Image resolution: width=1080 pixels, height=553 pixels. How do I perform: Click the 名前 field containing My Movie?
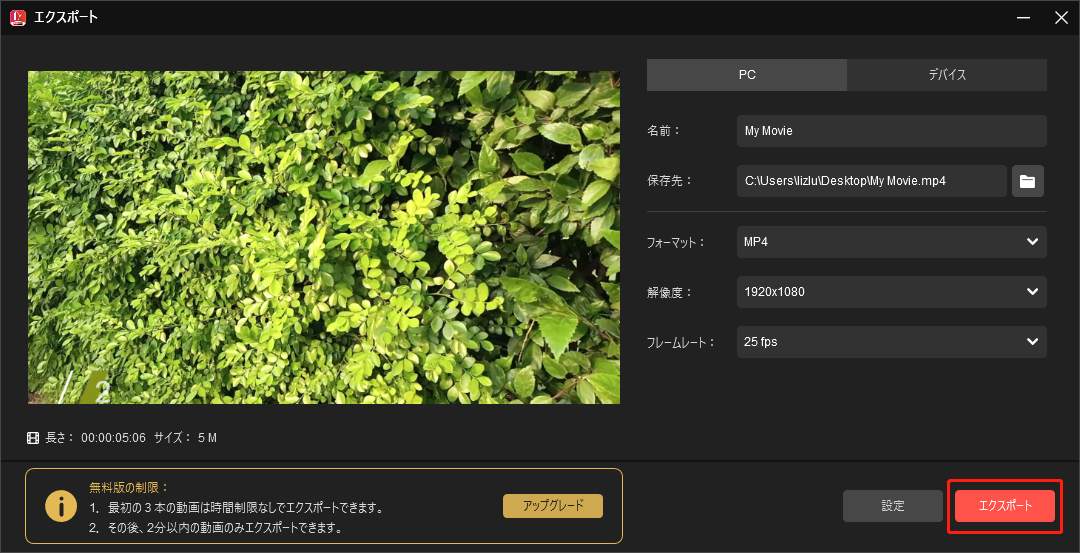click(891, 131)
